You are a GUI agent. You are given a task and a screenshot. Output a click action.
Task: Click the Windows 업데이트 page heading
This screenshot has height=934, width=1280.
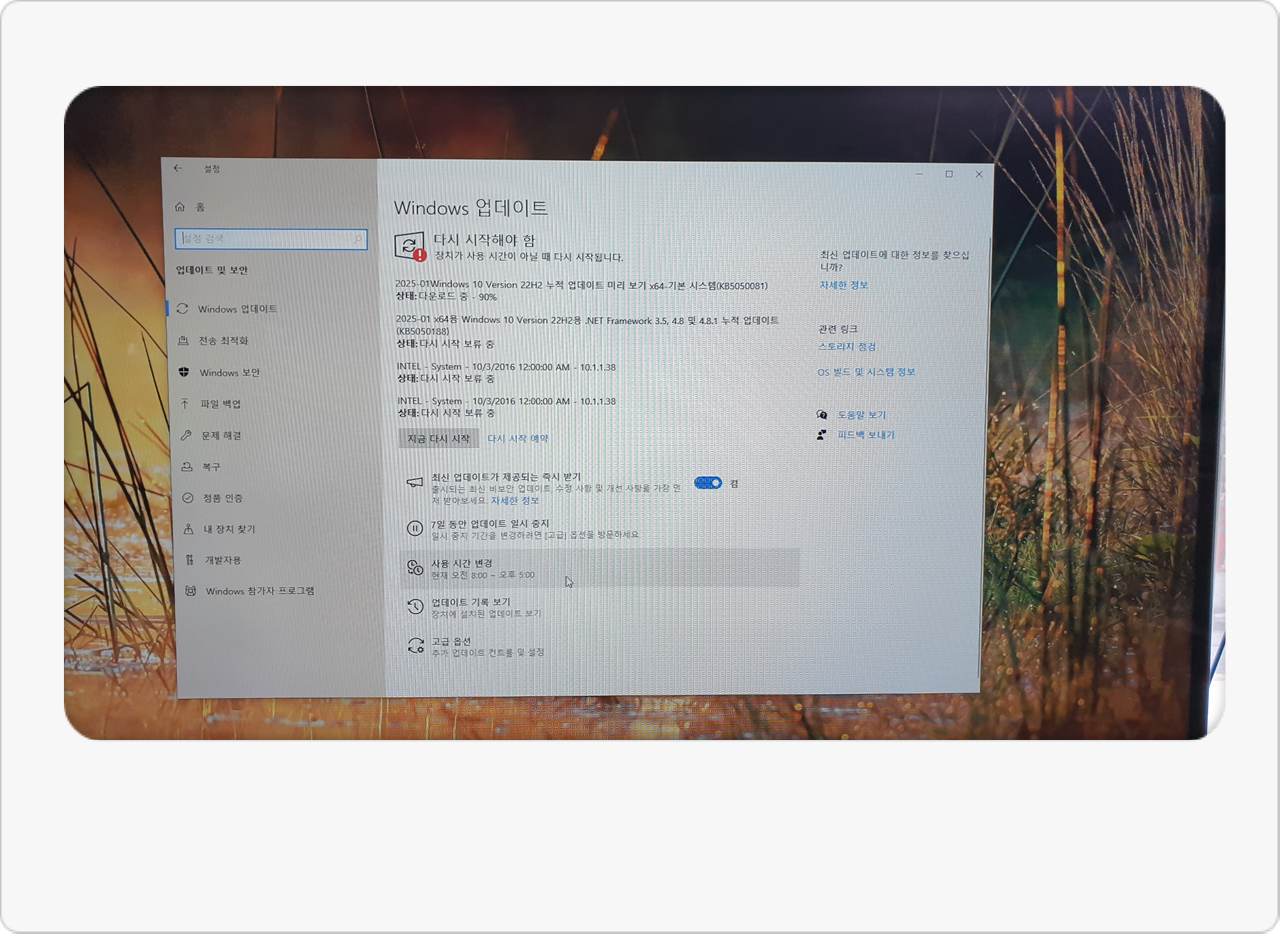[x=471, y=208]
